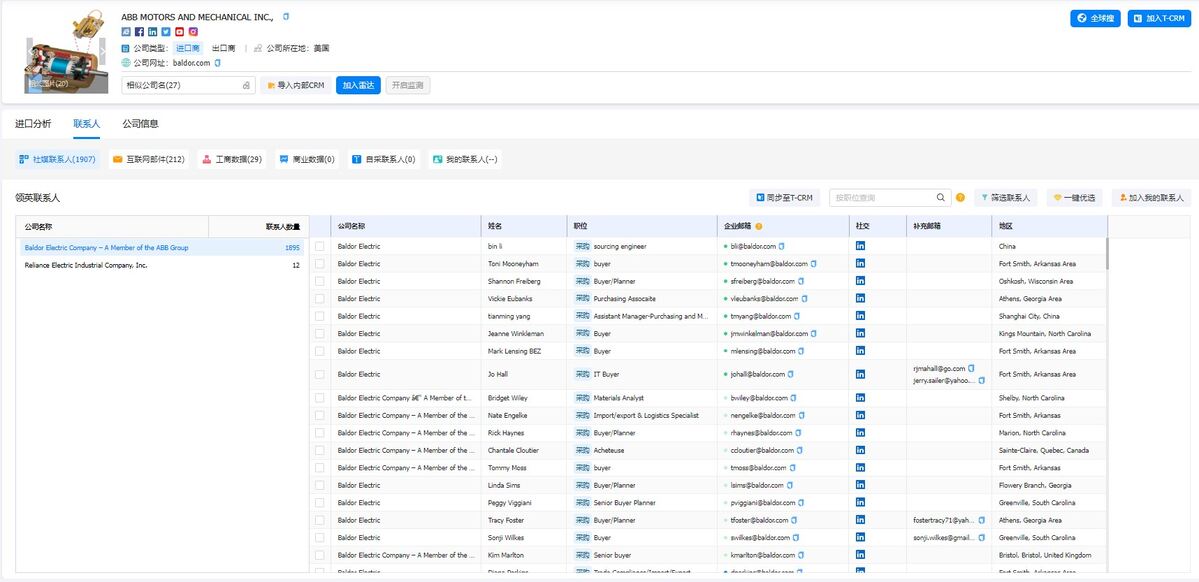
Task: Switch to the 公司信息 tab
Action: coord(141,124)
